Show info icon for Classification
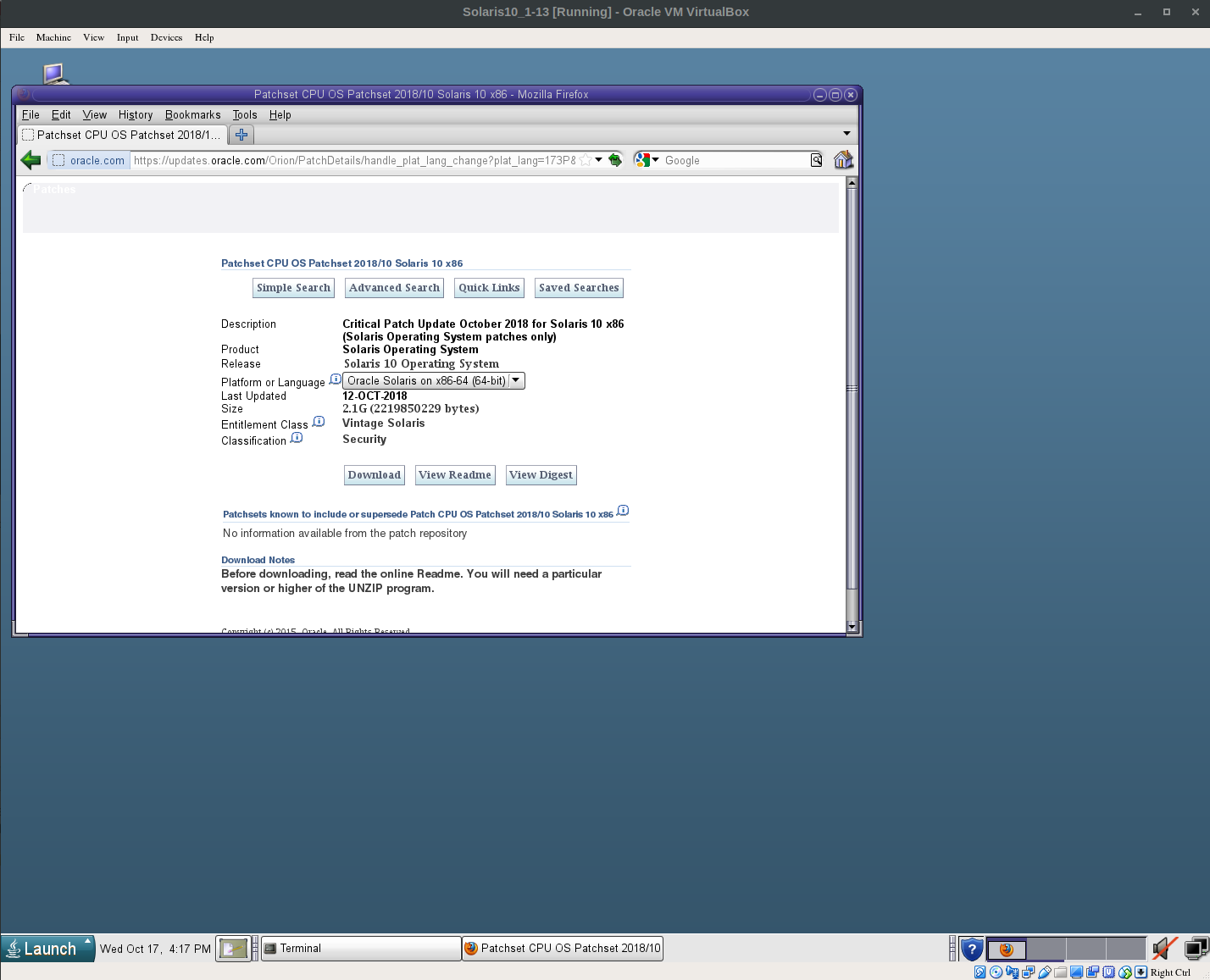Screen dimensions: 1210x980 297,437
